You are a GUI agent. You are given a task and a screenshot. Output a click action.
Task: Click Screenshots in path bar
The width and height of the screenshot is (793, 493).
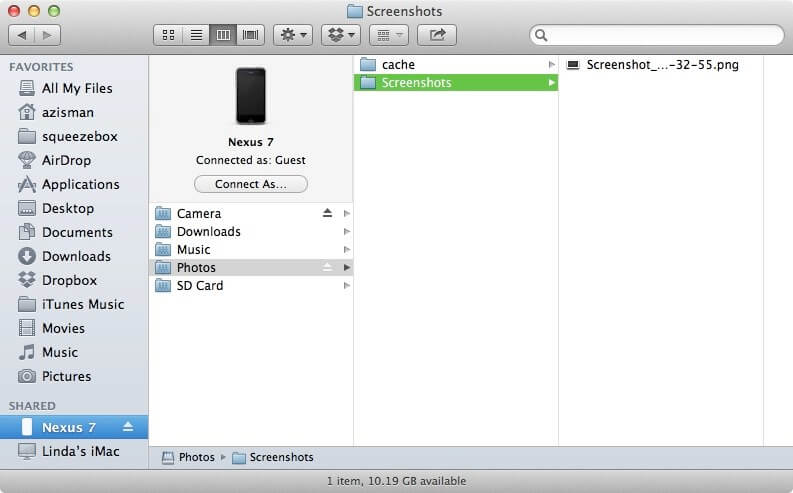[273, 457]
